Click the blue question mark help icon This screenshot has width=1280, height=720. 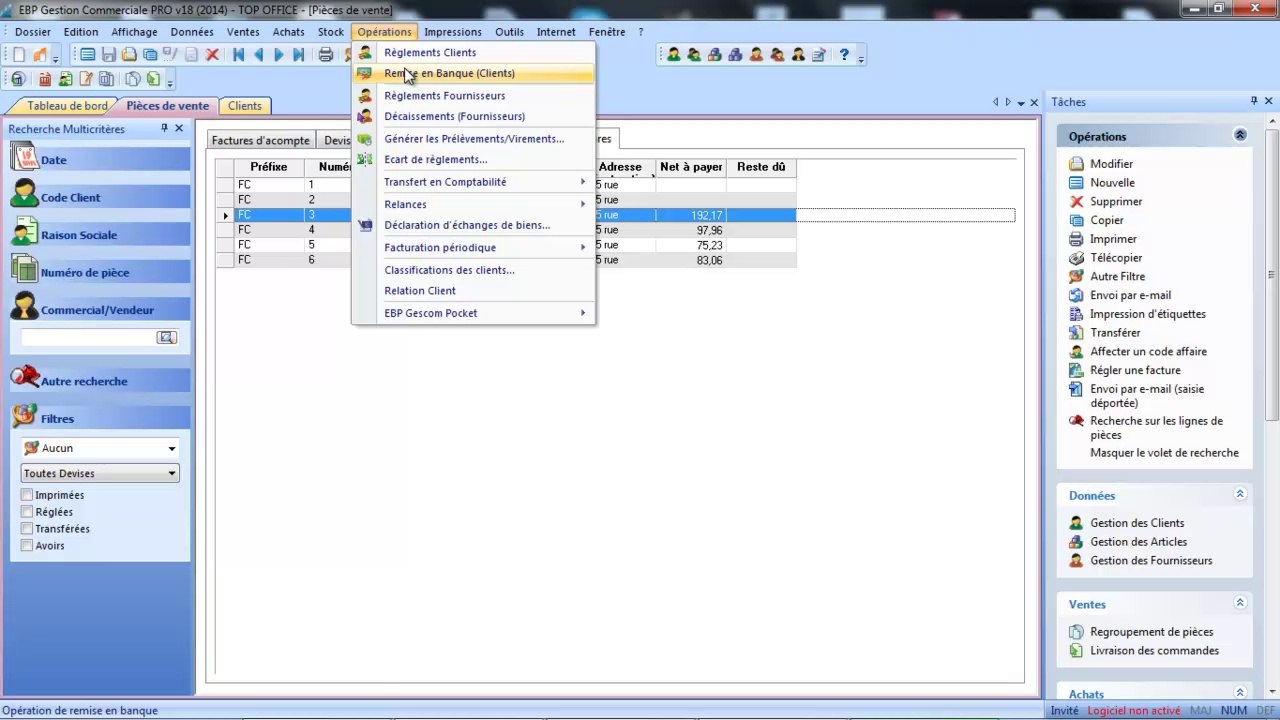(844, 55)
